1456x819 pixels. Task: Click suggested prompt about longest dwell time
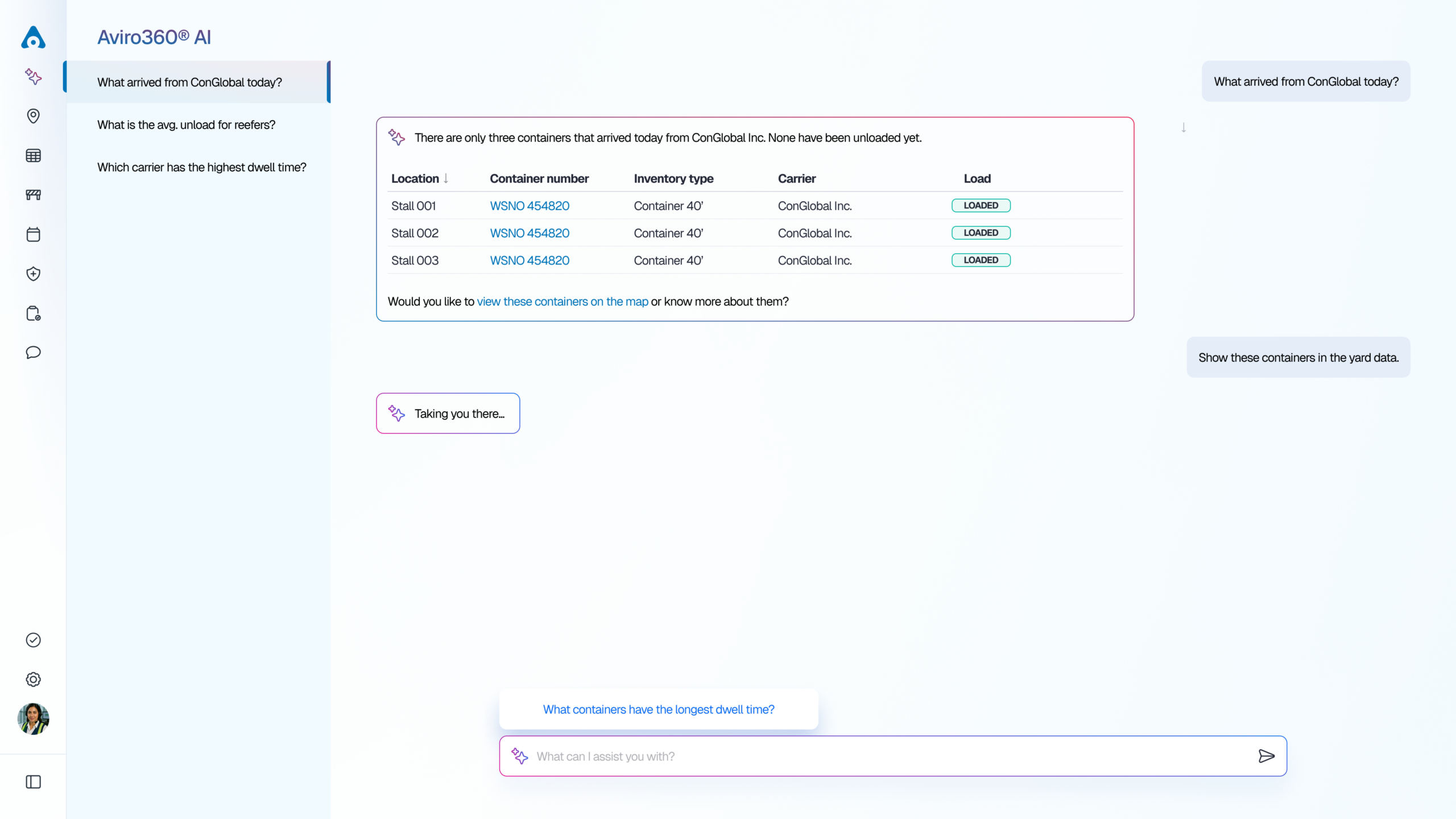(658, 709)
